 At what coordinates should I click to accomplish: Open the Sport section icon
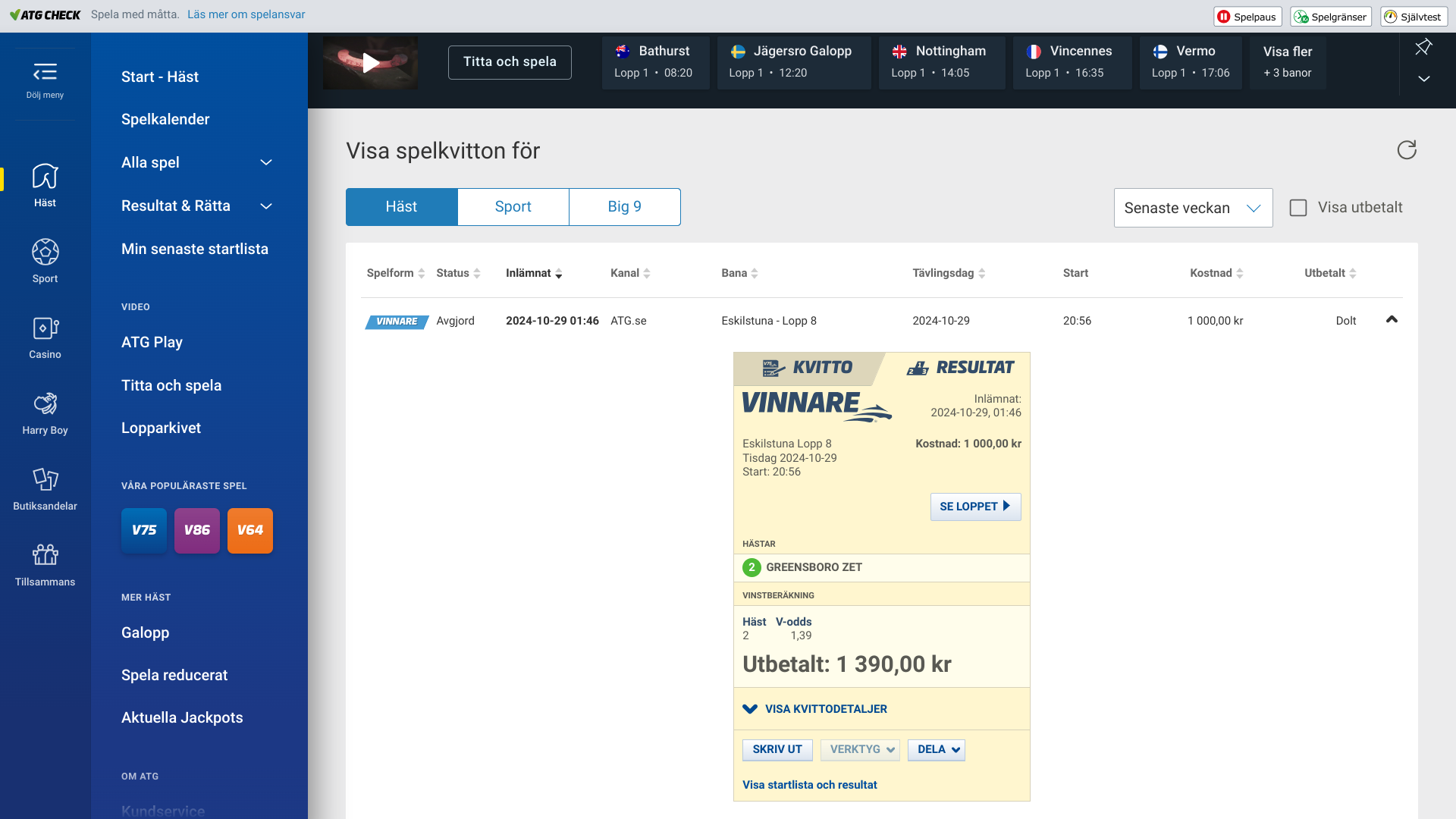(45, 253)
